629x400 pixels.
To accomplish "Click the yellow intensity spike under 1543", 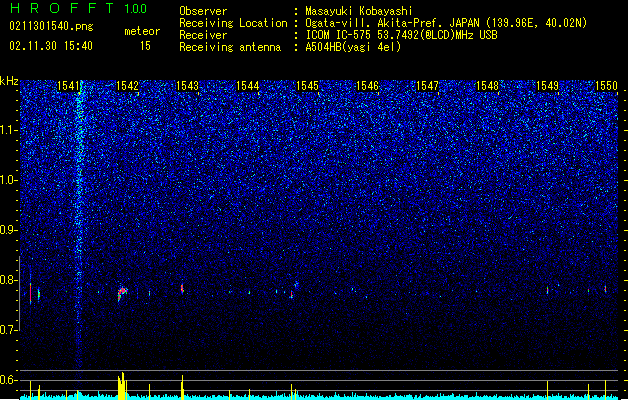I will click(x=182, y=386).
